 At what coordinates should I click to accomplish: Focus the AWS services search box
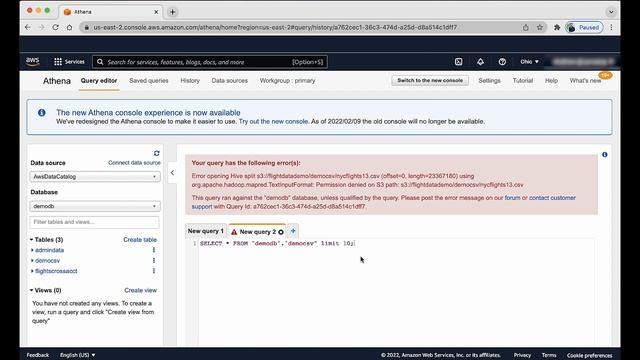(x=210, y=62)
